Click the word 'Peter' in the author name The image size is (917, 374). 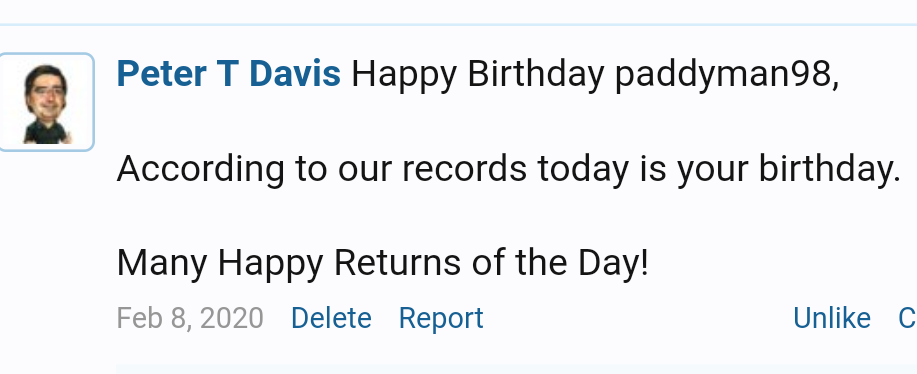point(162,74)
